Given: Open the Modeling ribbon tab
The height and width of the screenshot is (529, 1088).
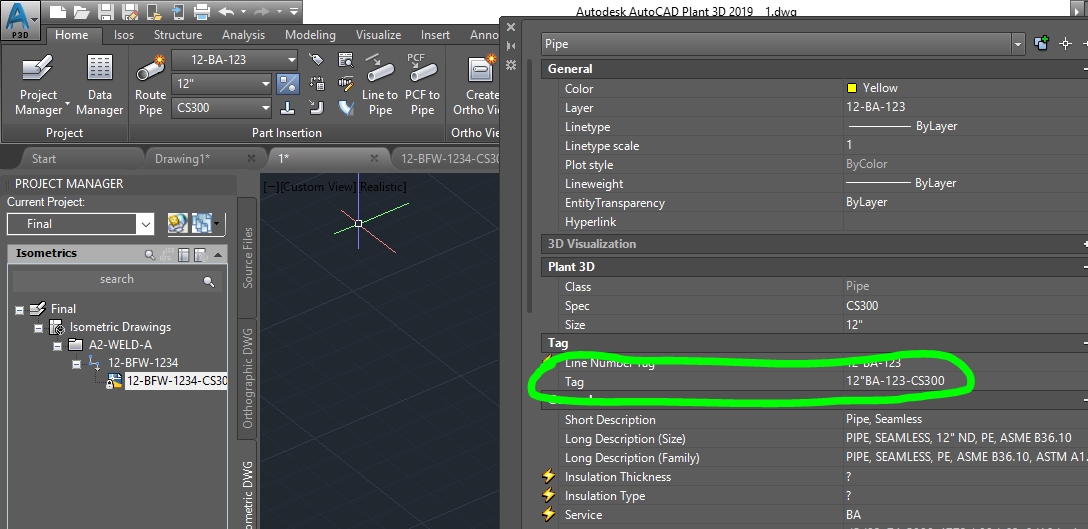Looking at the screenshot, I should click(310, 35).
